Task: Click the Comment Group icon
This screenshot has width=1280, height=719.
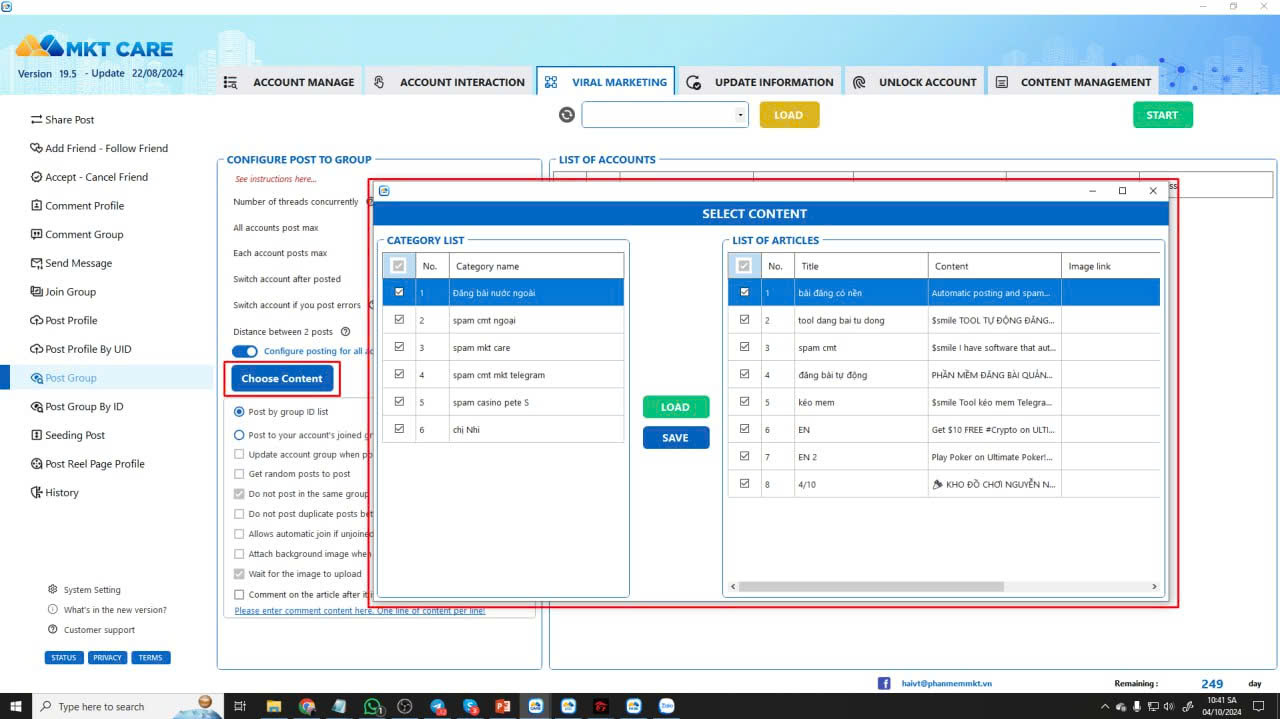Action: tap(36, 235)
